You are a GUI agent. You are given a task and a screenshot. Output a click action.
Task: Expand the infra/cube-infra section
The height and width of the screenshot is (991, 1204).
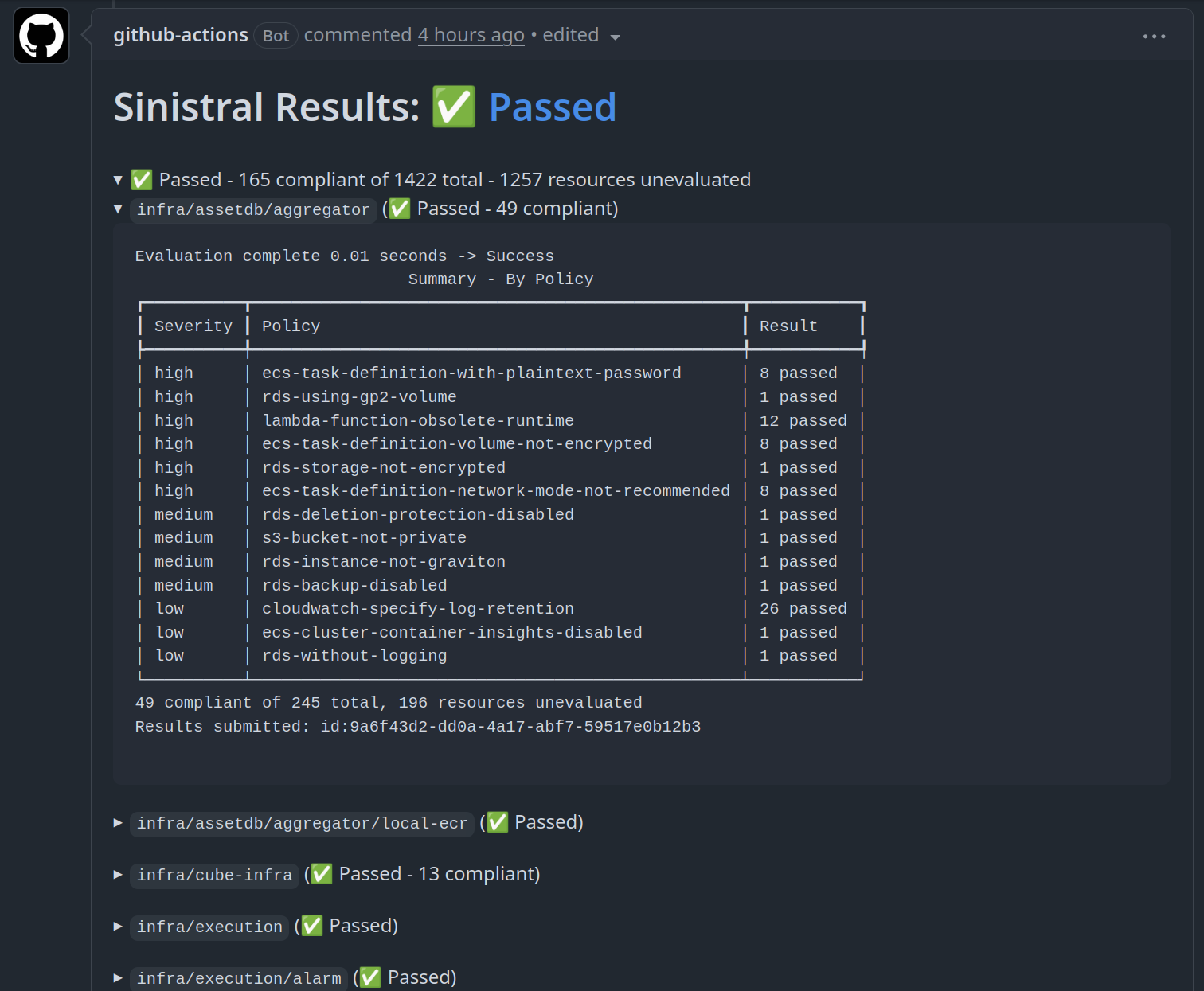[x=117, y=873]
